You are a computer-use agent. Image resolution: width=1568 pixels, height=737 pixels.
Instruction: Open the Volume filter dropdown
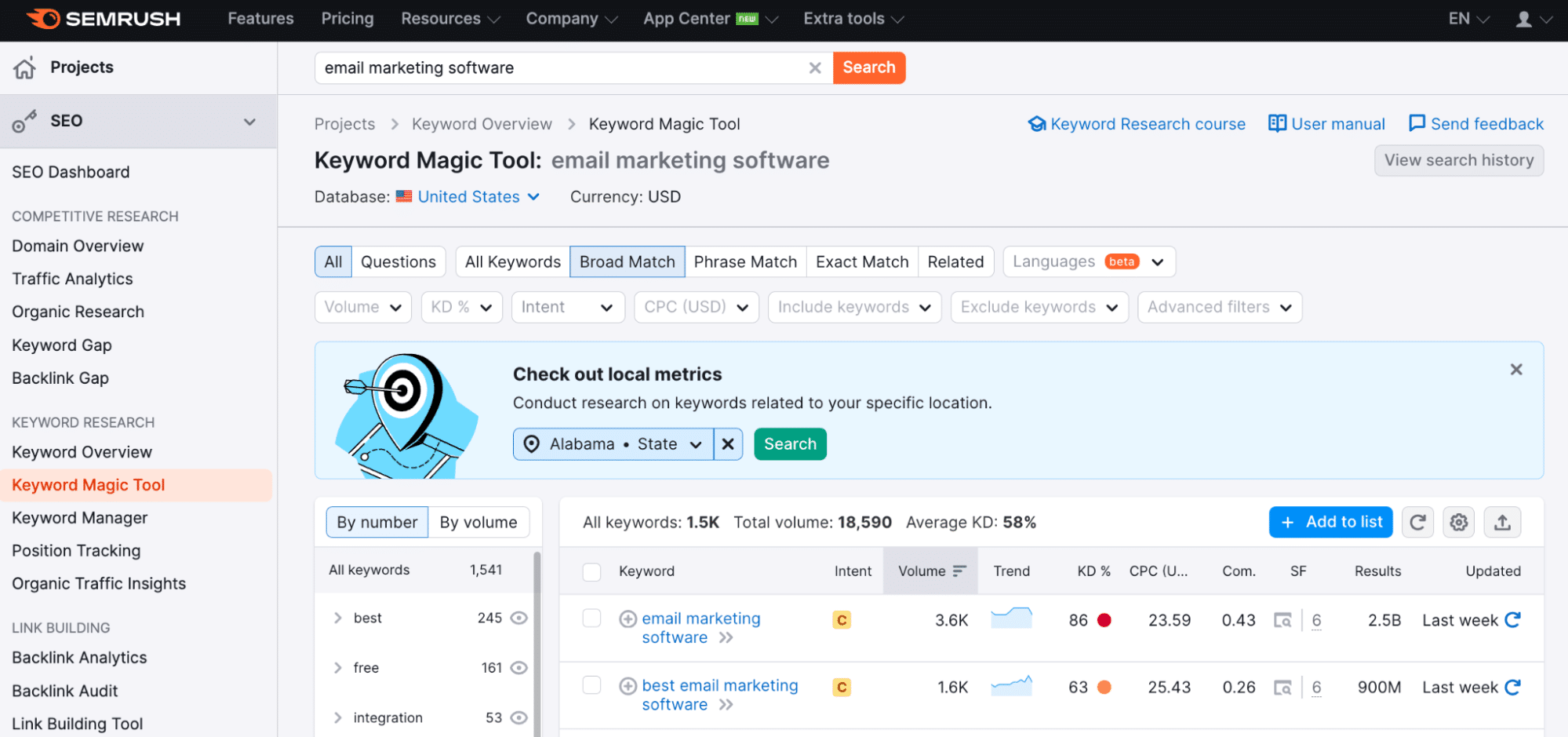(x=363, y=308)
